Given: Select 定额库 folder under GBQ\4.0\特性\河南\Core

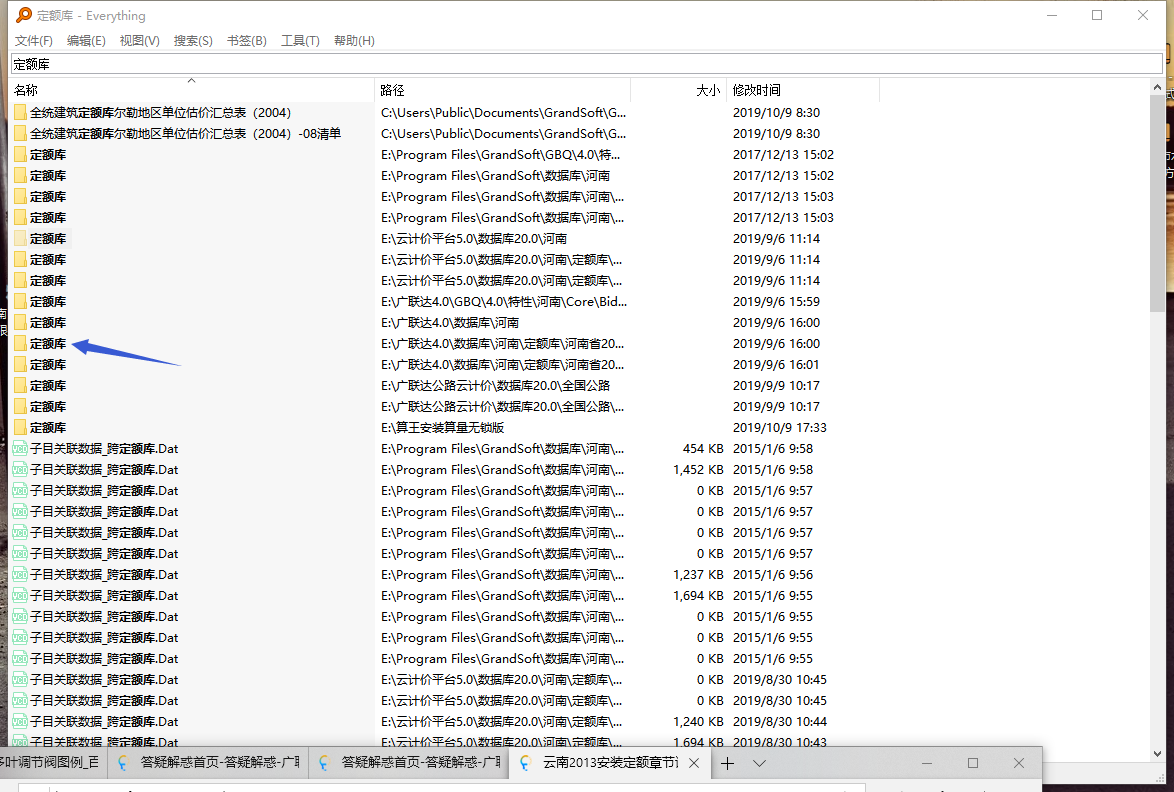Looking at the screenshot, I should coord(48,301).
